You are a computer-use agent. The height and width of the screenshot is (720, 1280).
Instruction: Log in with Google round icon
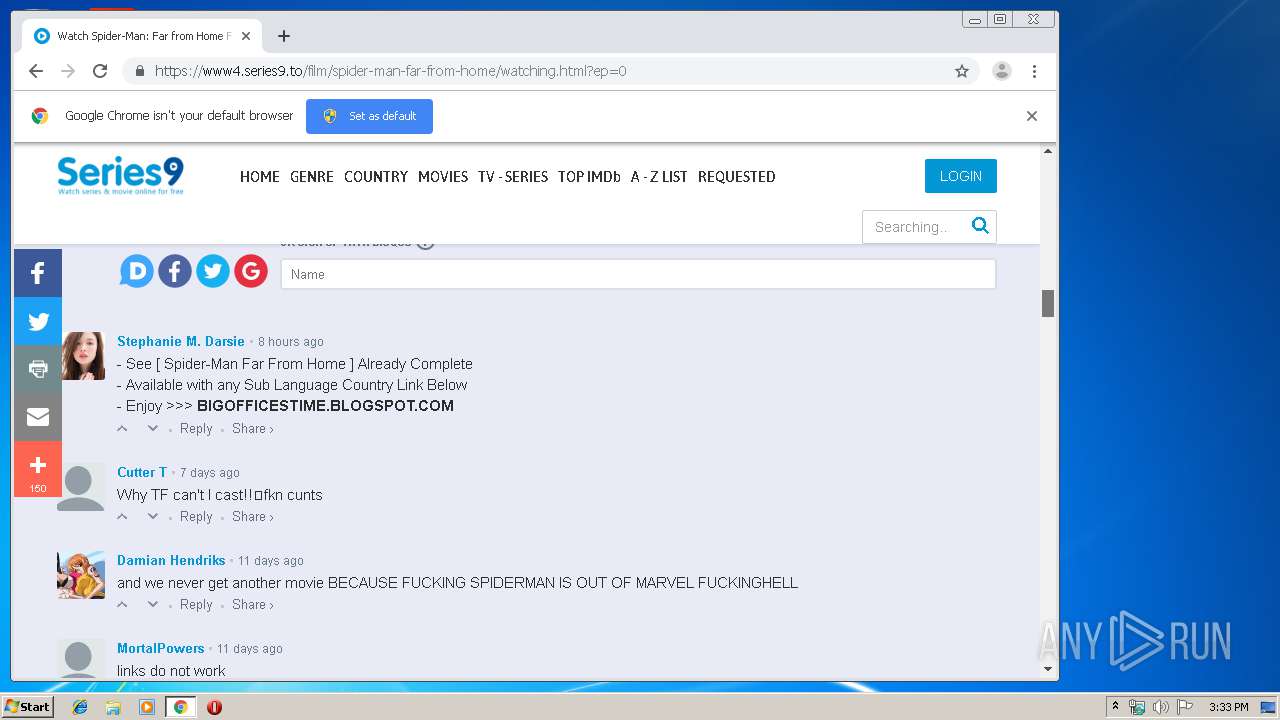coord(251,271)
